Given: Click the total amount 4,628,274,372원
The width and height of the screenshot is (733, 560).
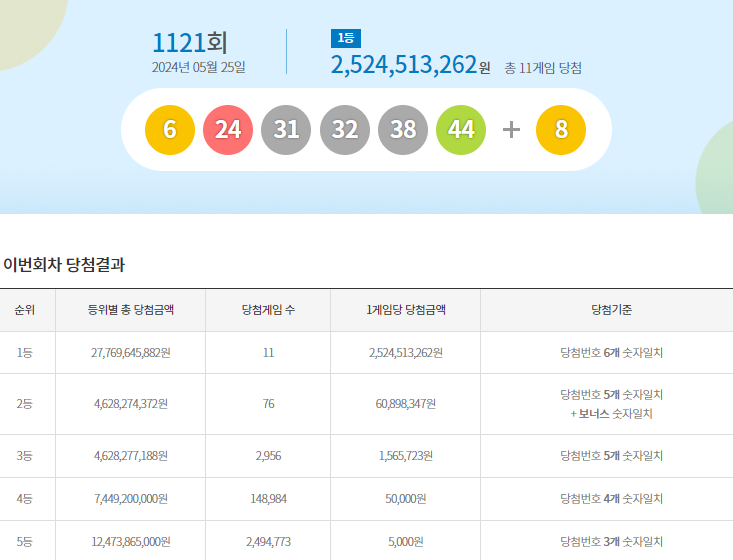Looking at the screenshot, I should point(130,404).
